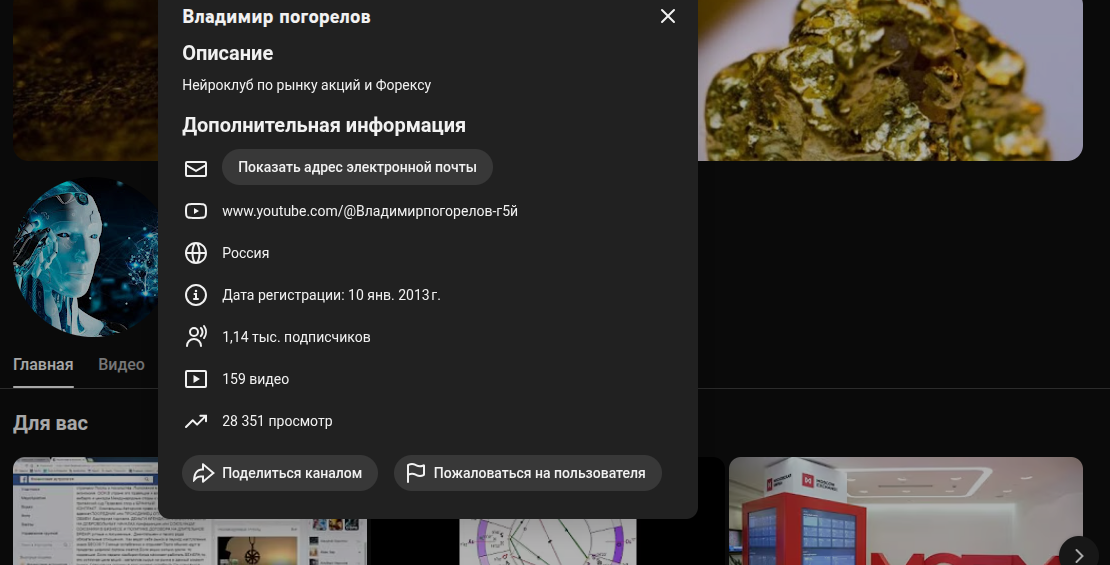Click the robot channel avatar
The image size is (1110, 565).
(x=86, y=256)
